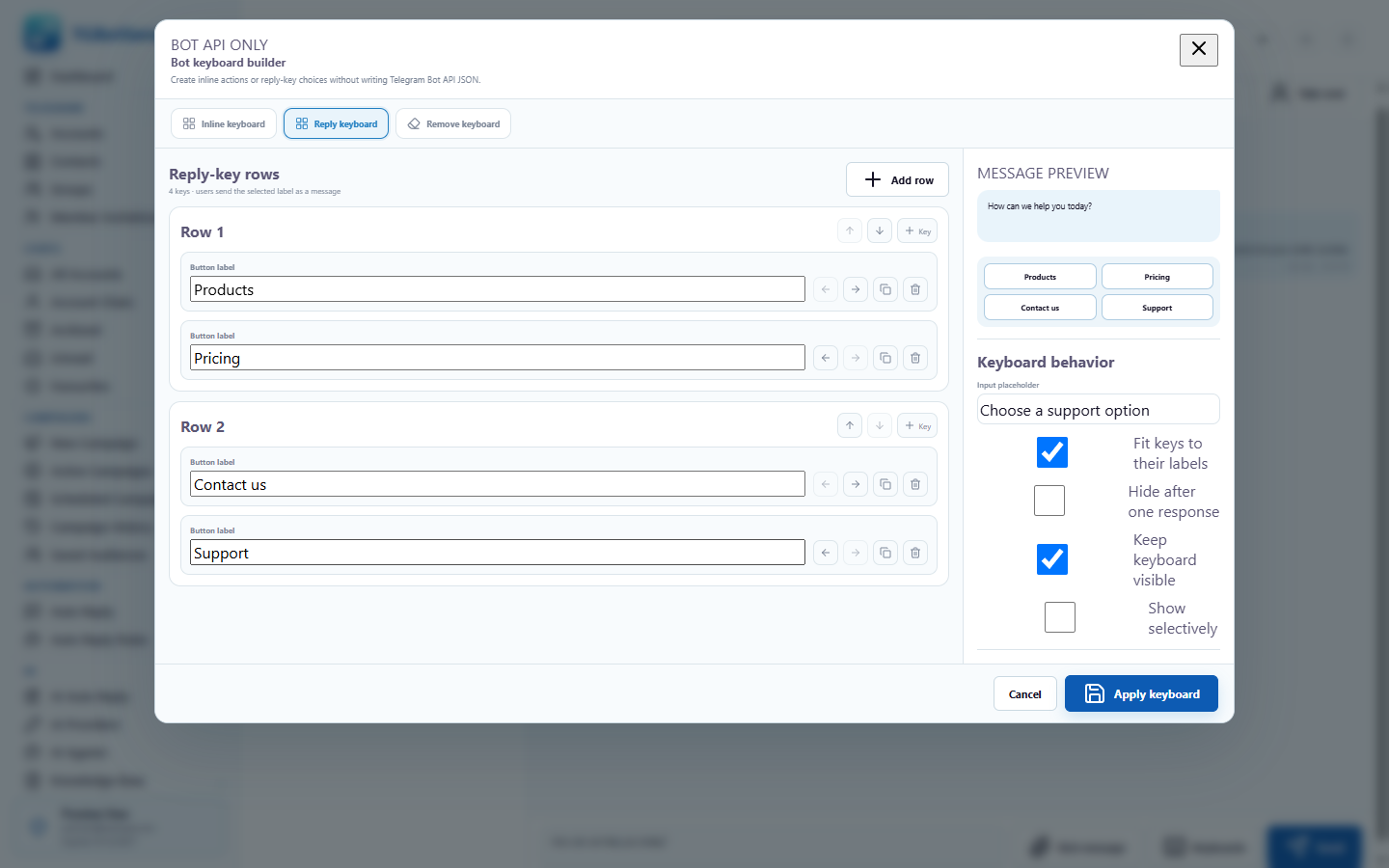The image size is (1389, 868).
Task: Add a key to Row 1
Action: click(x=917, y=231)
